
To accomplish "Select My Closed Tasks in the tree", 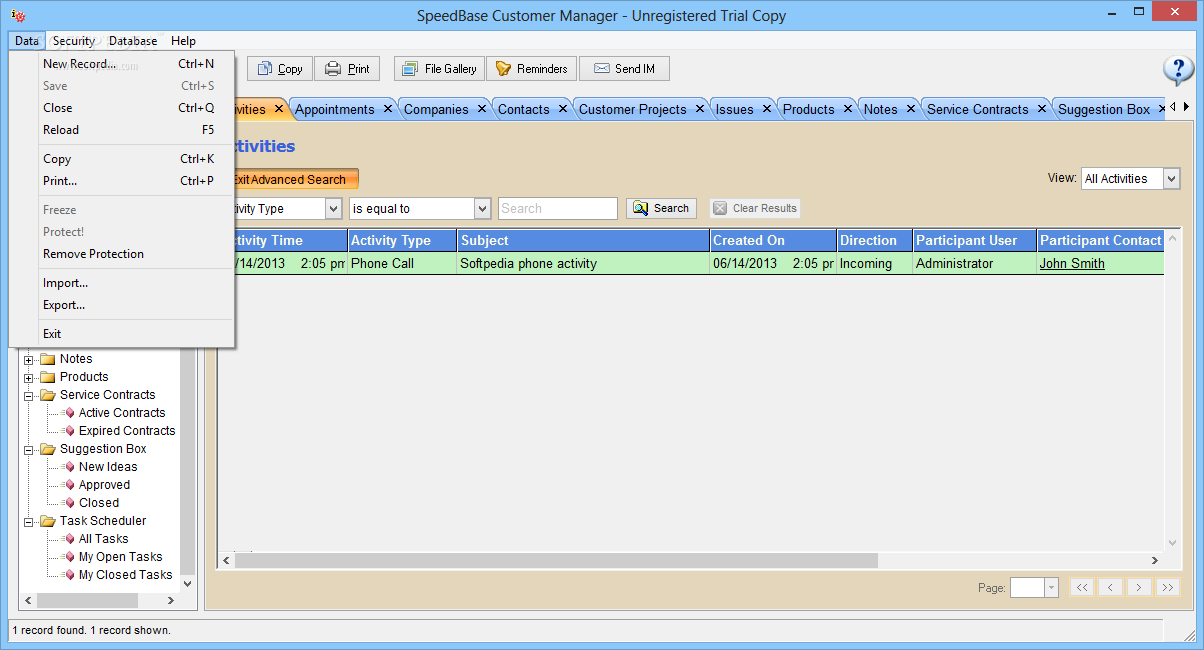I will tap(125, 575).
